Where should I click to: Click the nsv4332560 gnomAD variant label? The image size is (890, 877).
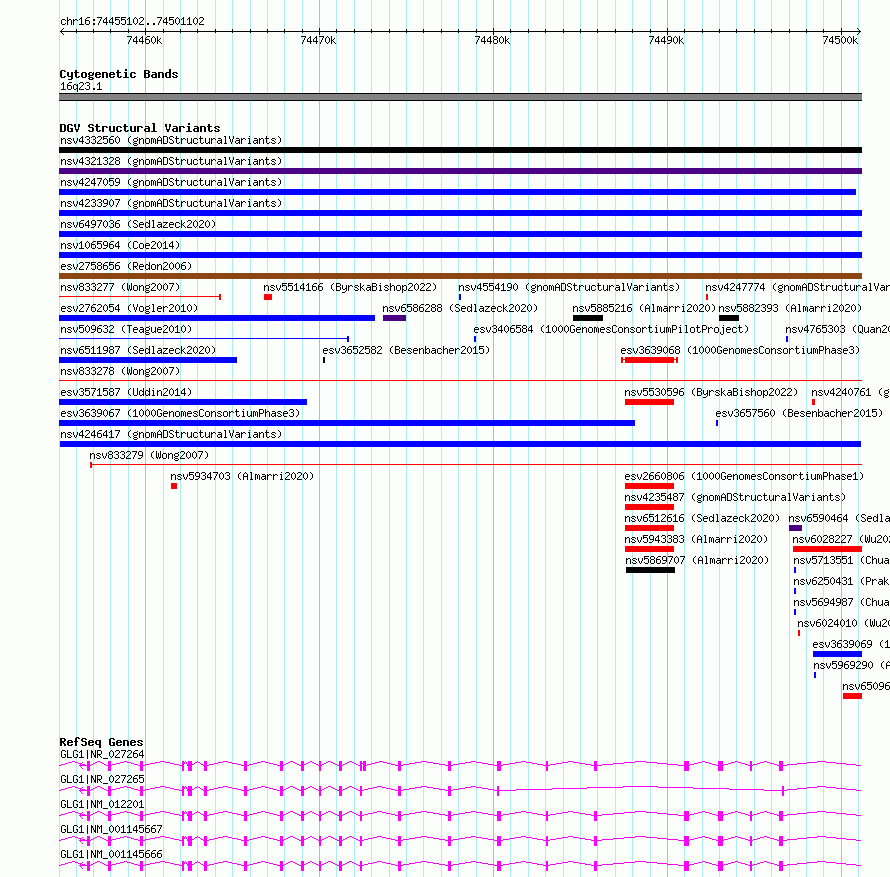click(x=171, y=140)
